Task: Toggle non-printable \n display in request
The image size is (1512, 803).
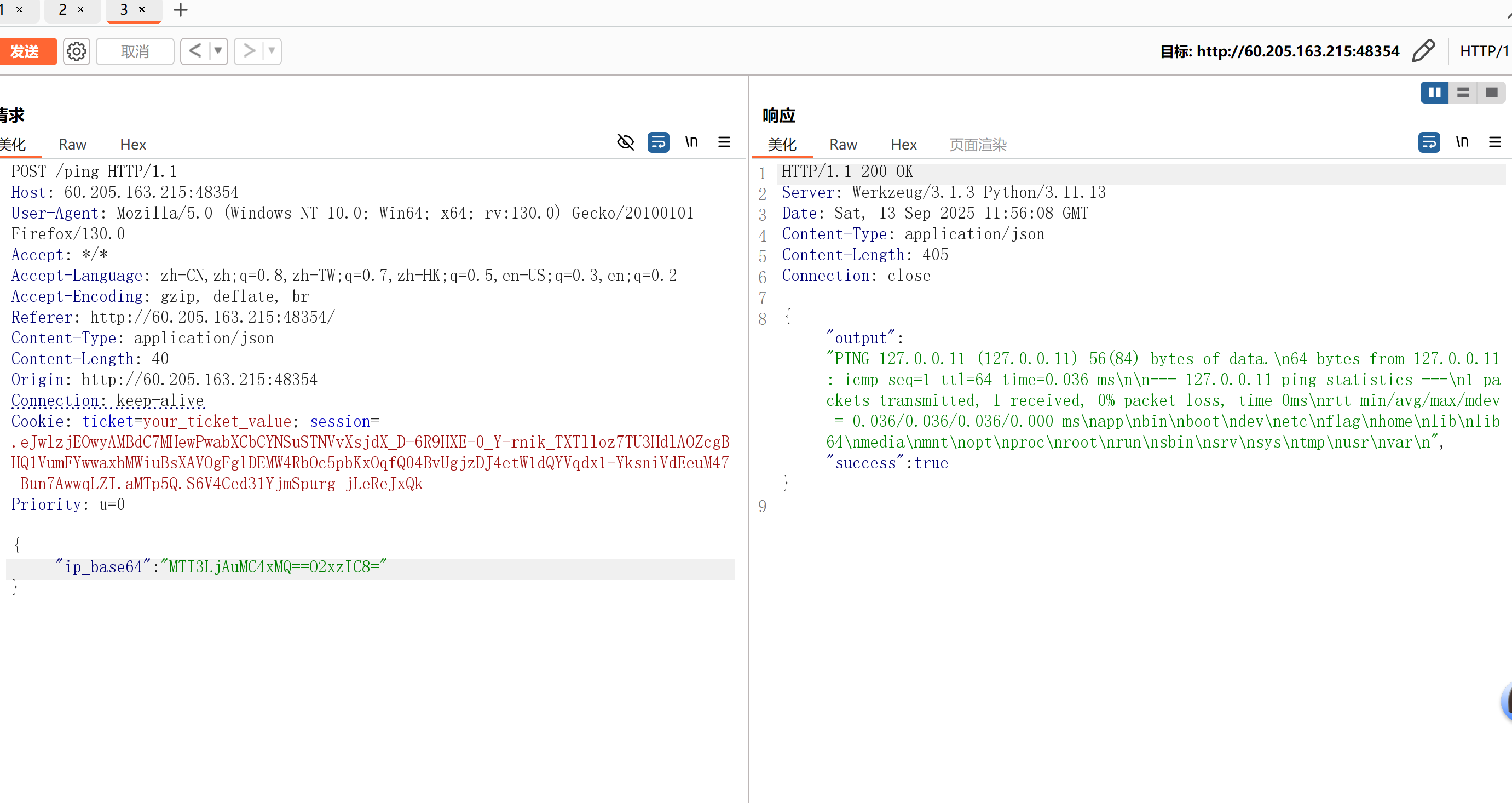Action: coord(691,142)
